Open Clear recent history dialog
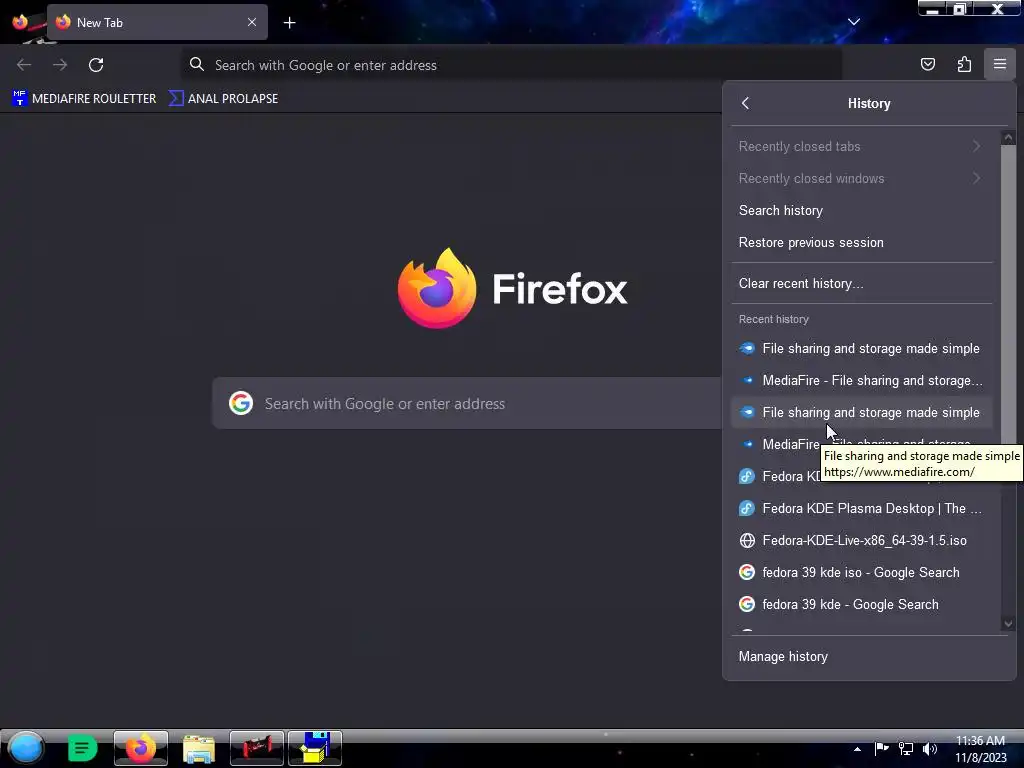 861,283
